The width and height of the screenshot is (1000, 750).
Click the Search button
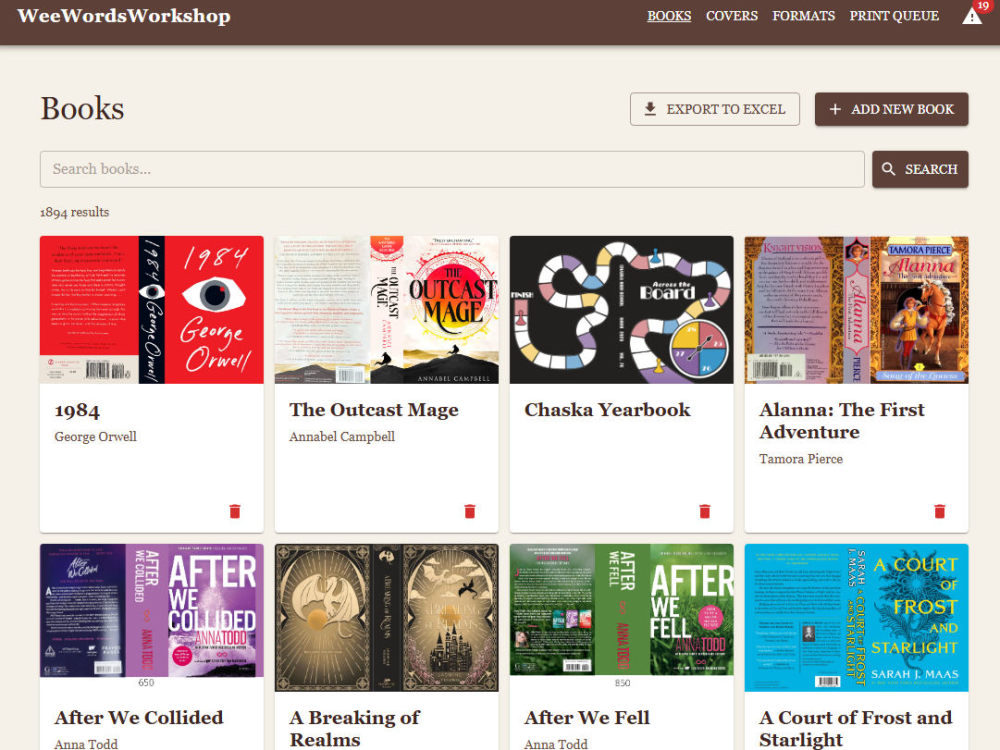click(x=920, y=169)
